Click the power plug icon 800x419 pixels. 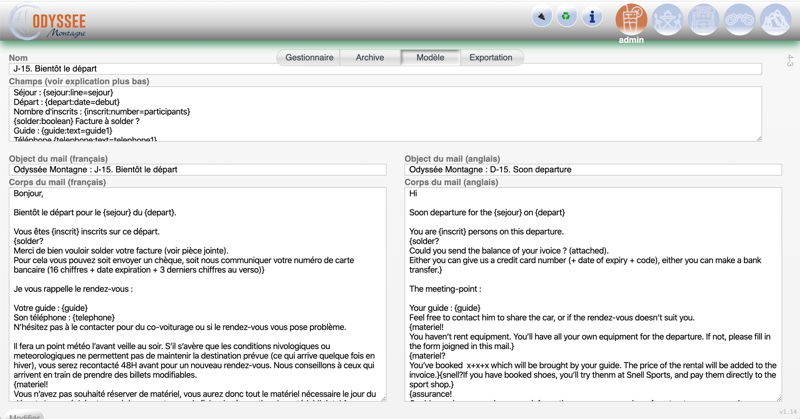[541, 17]
